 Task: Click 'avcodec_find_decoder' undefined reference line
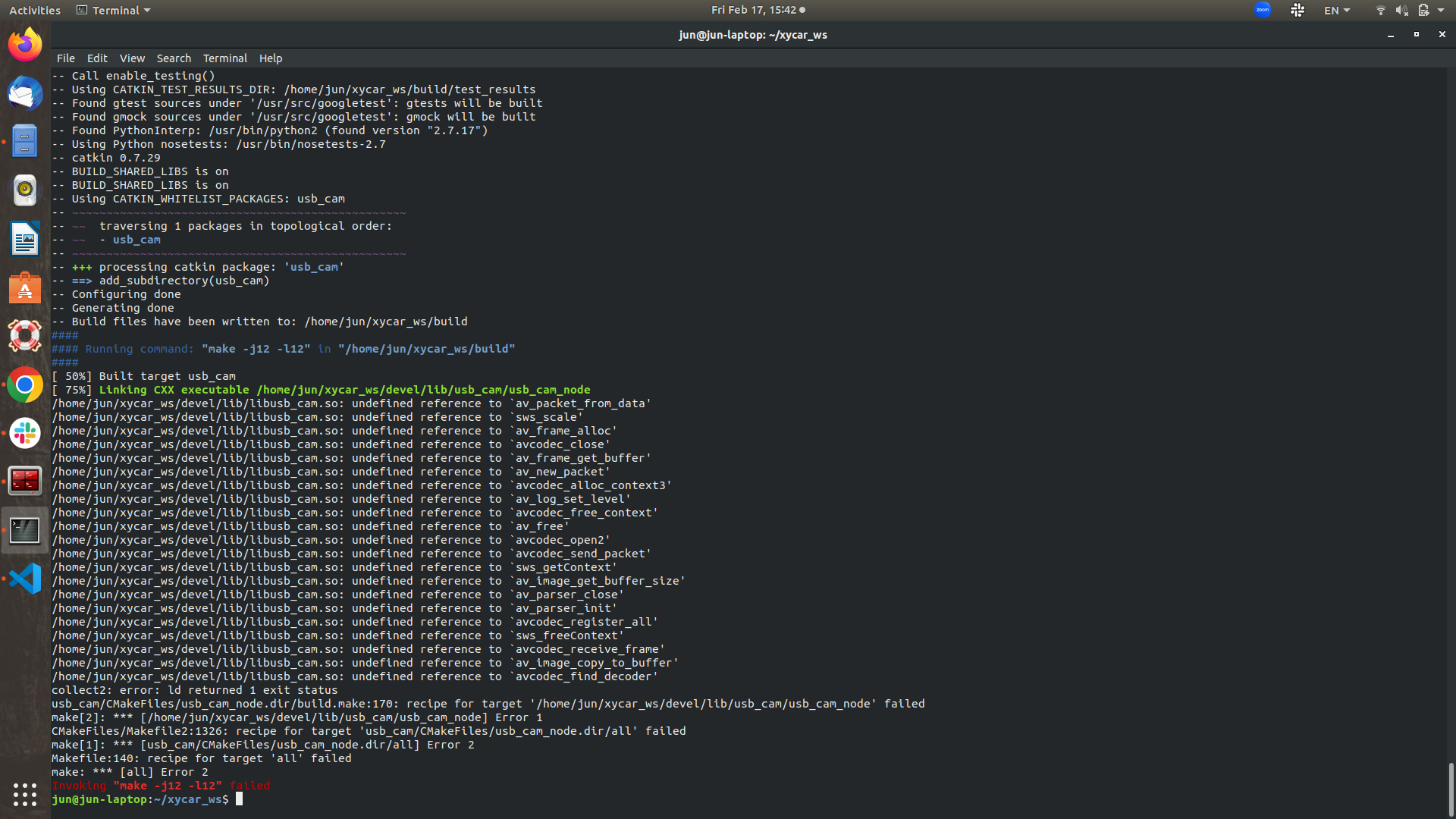click(x=355, y=676)
